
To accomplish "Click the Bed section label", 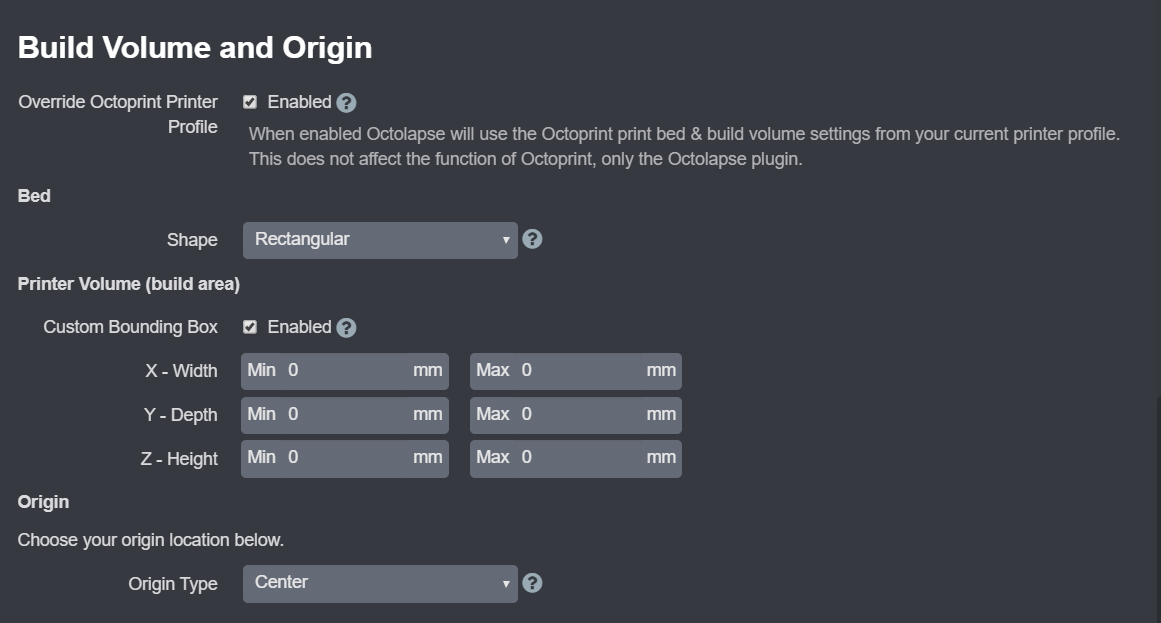I will (33, 195).
